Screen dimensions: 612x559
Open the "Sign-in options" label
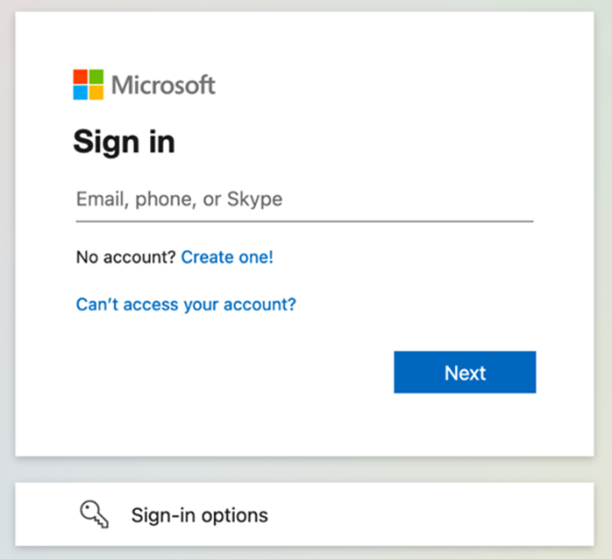pyautogui.click(x=200, y=516)
